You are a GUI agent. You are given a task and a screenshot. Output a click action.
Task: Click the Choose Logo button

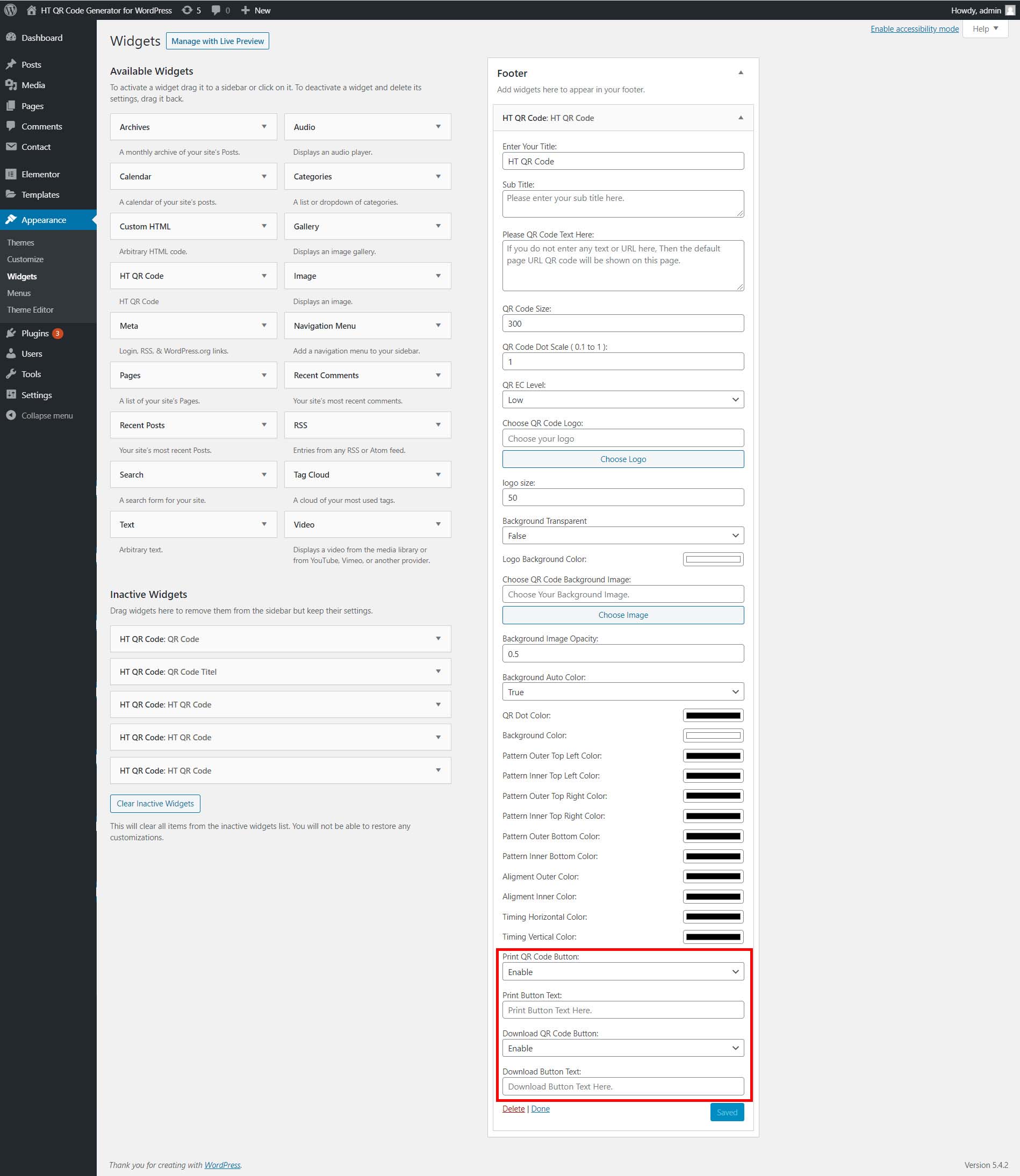pos(623,459)
